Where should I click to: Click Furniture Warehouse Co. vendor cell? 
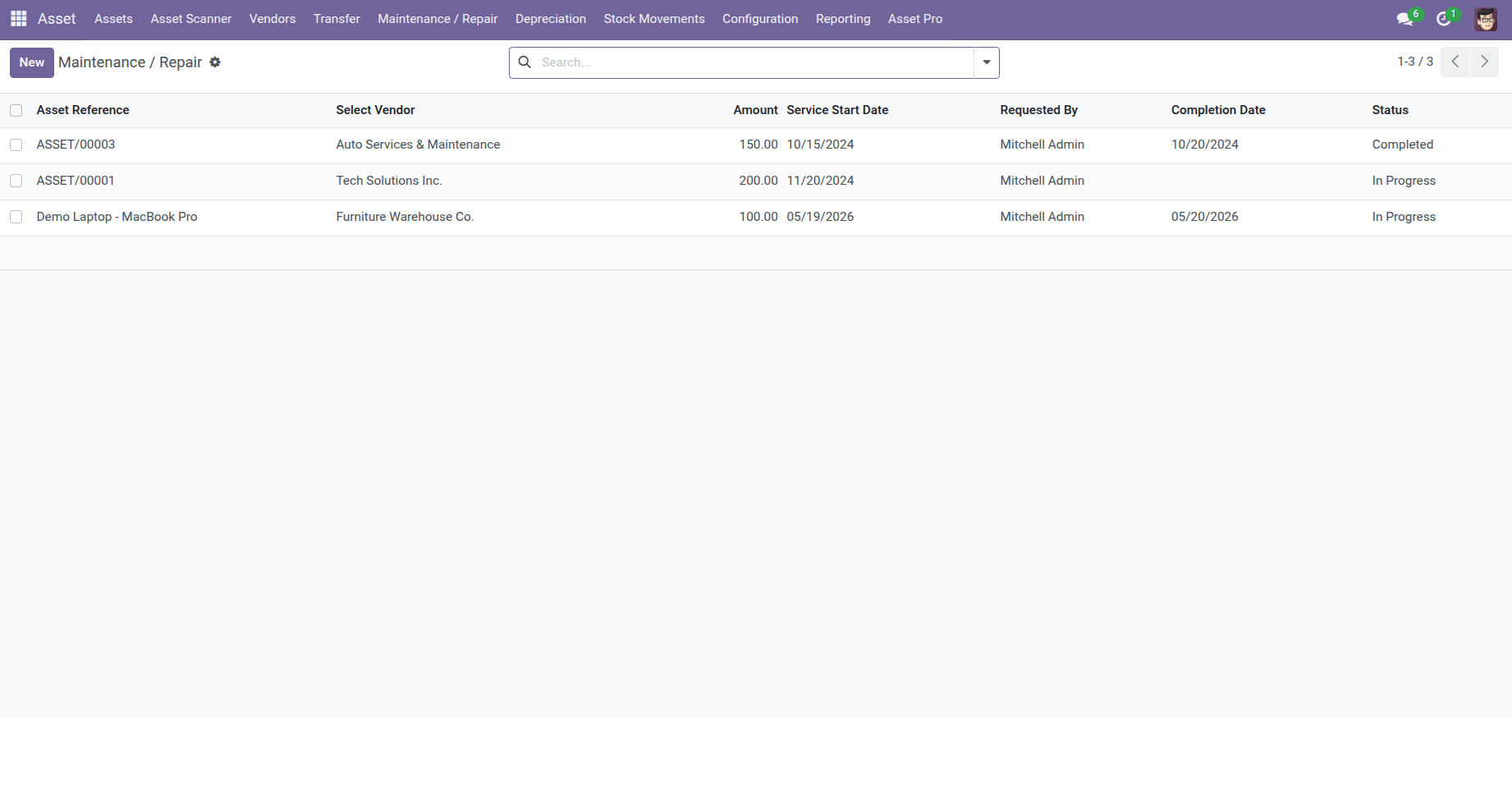(x=405, y=217)
